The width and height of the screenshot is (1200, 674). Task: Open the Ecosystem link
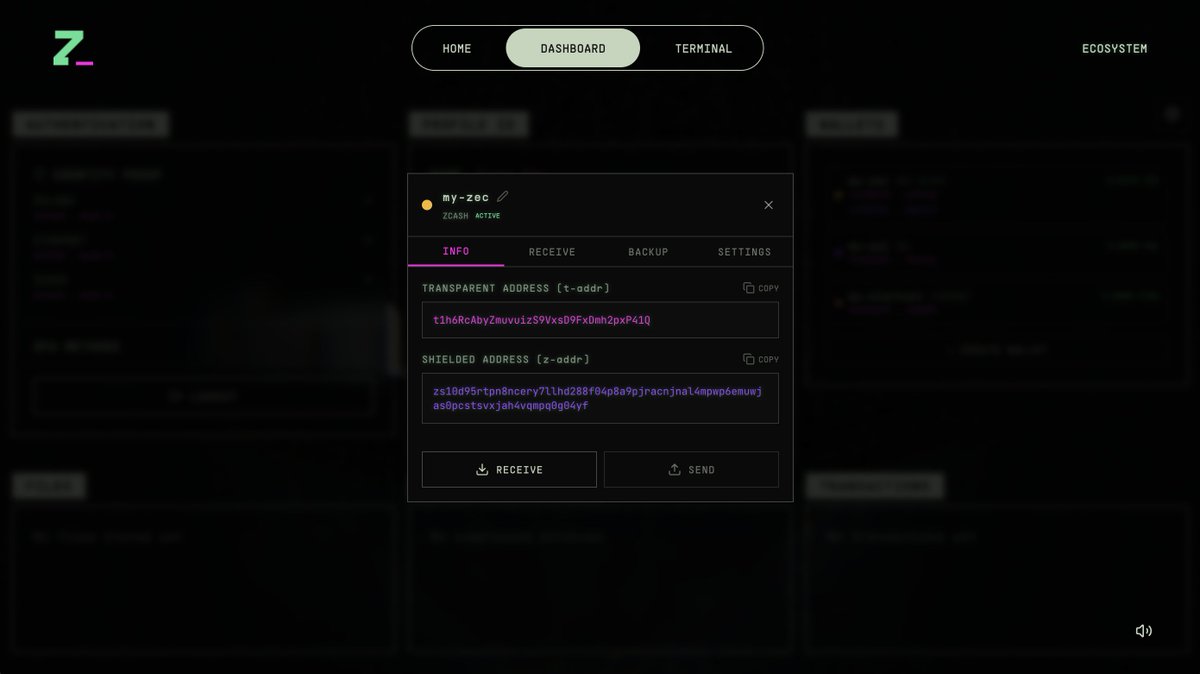(1115, 48)
